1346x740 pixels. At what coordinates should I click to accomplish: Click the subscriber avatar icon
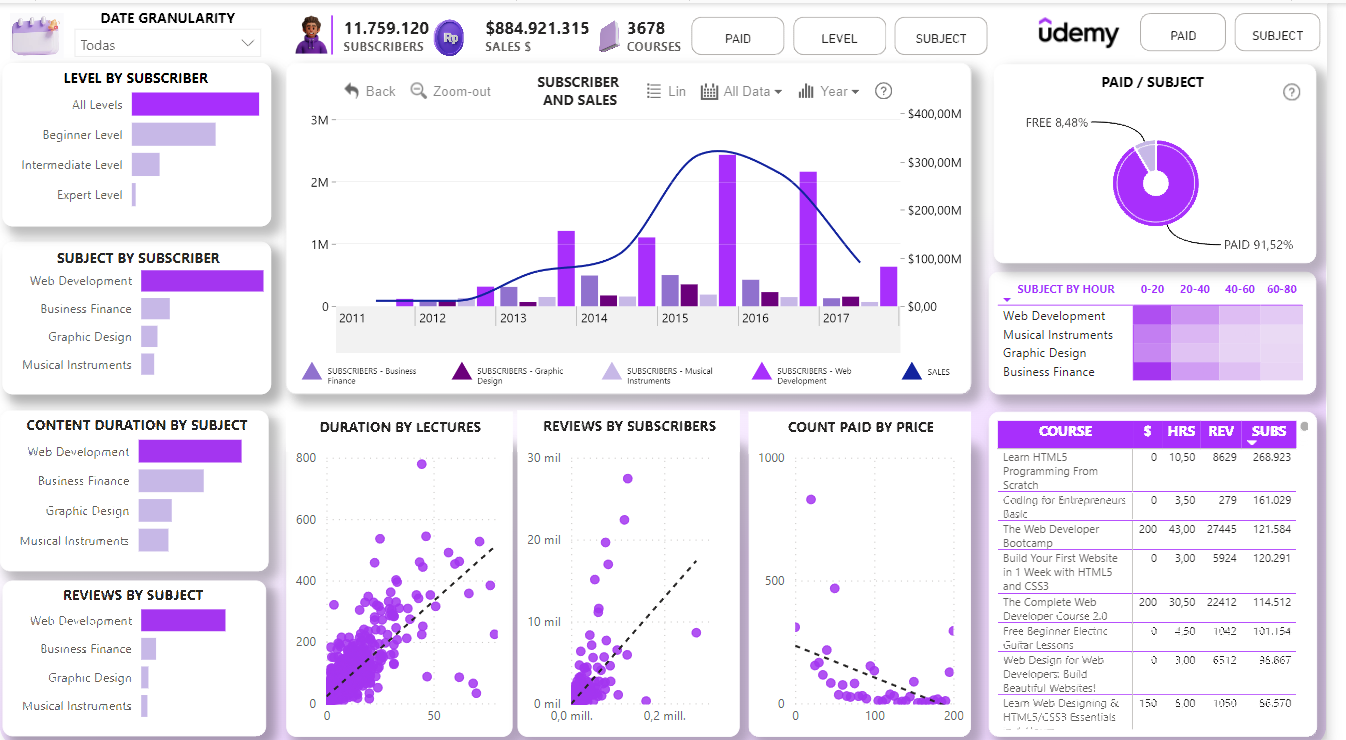pos(312,36)
